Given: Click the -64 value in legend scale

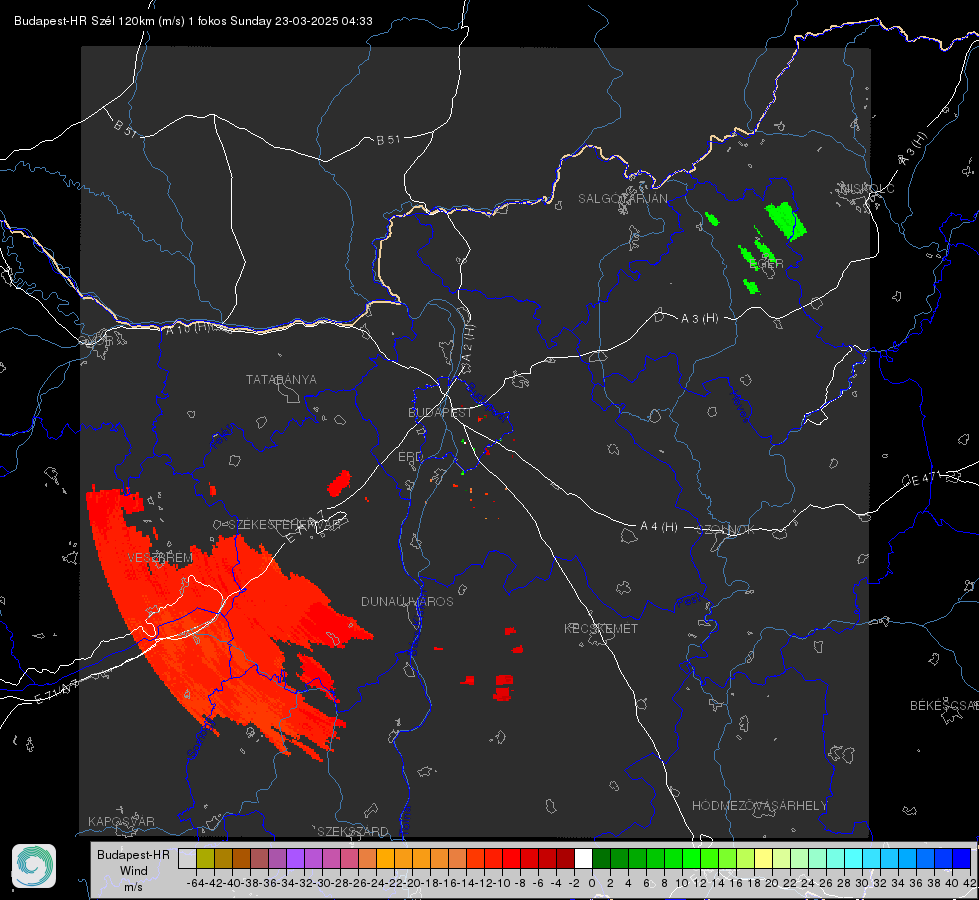Looking at the screenshot, I should [195, 883].
